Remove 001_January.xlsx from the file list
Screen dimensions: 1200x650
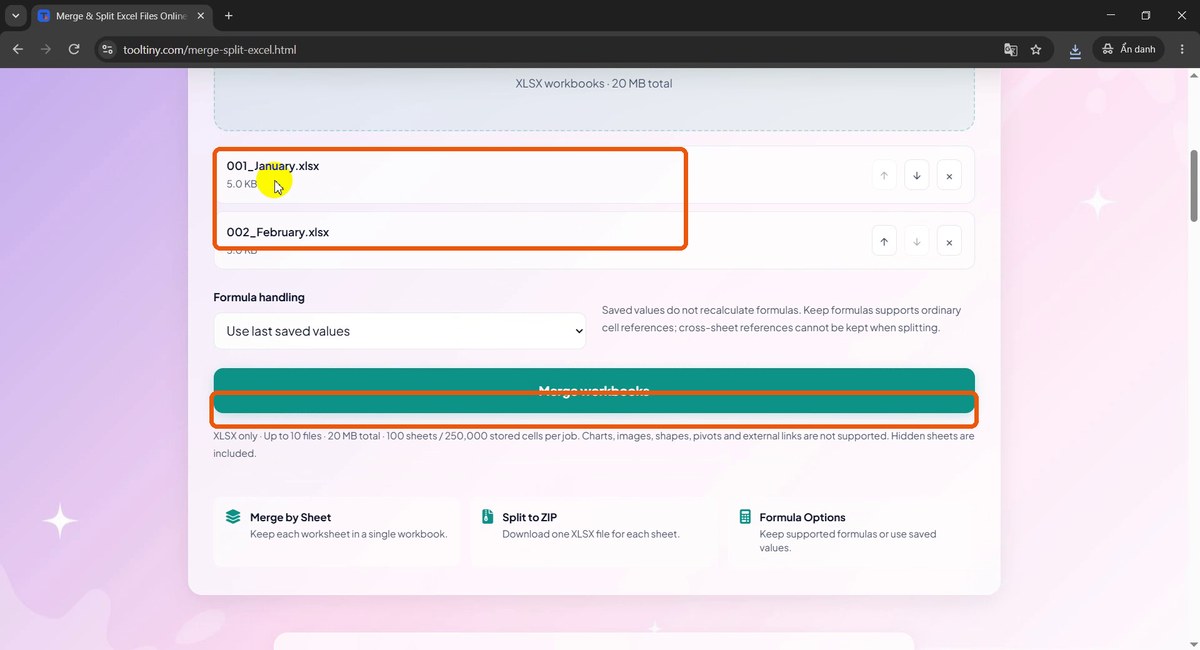coord(949,176)
